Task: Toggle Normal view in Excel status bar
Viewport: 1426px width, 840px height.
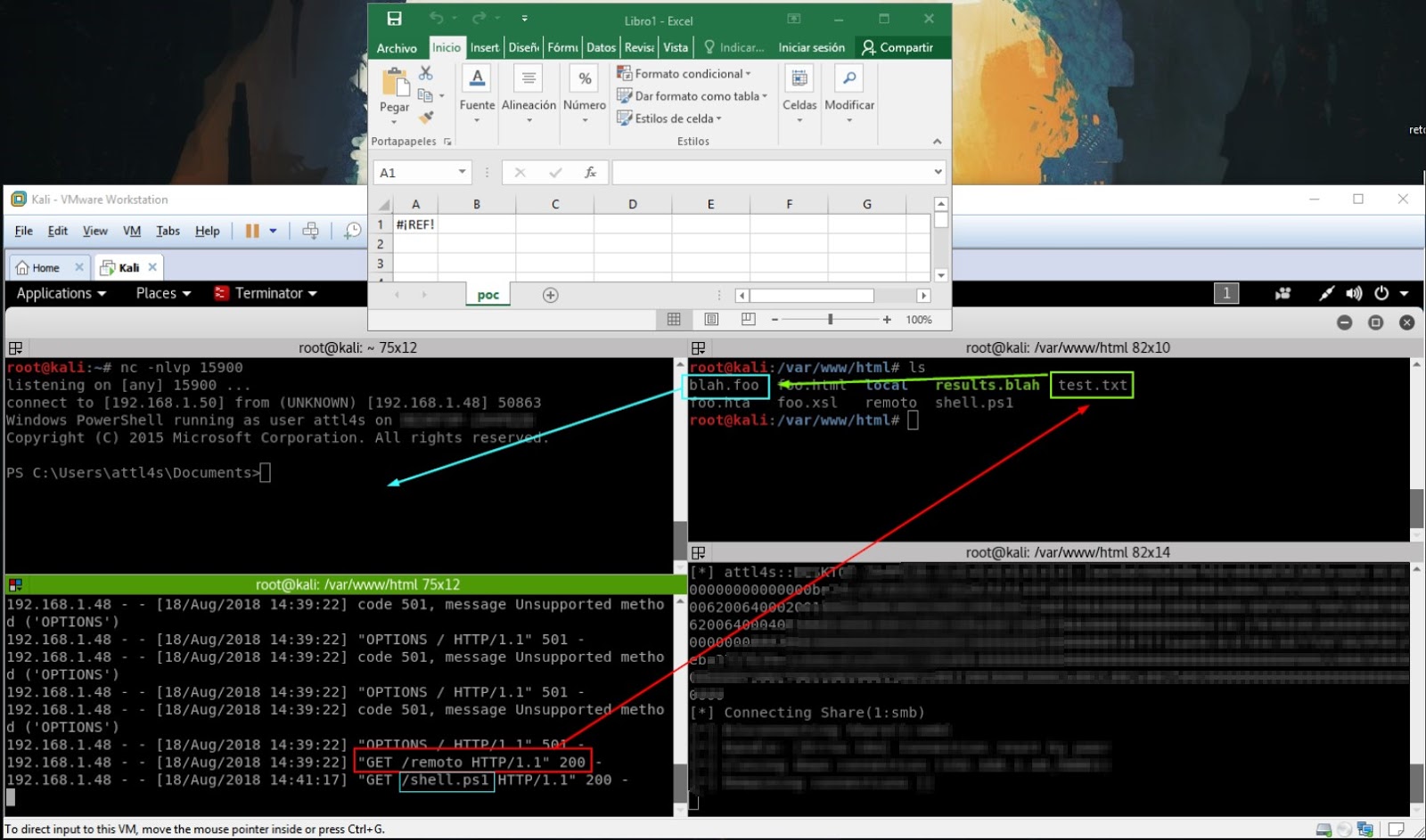Action: (x=674, y=319)
